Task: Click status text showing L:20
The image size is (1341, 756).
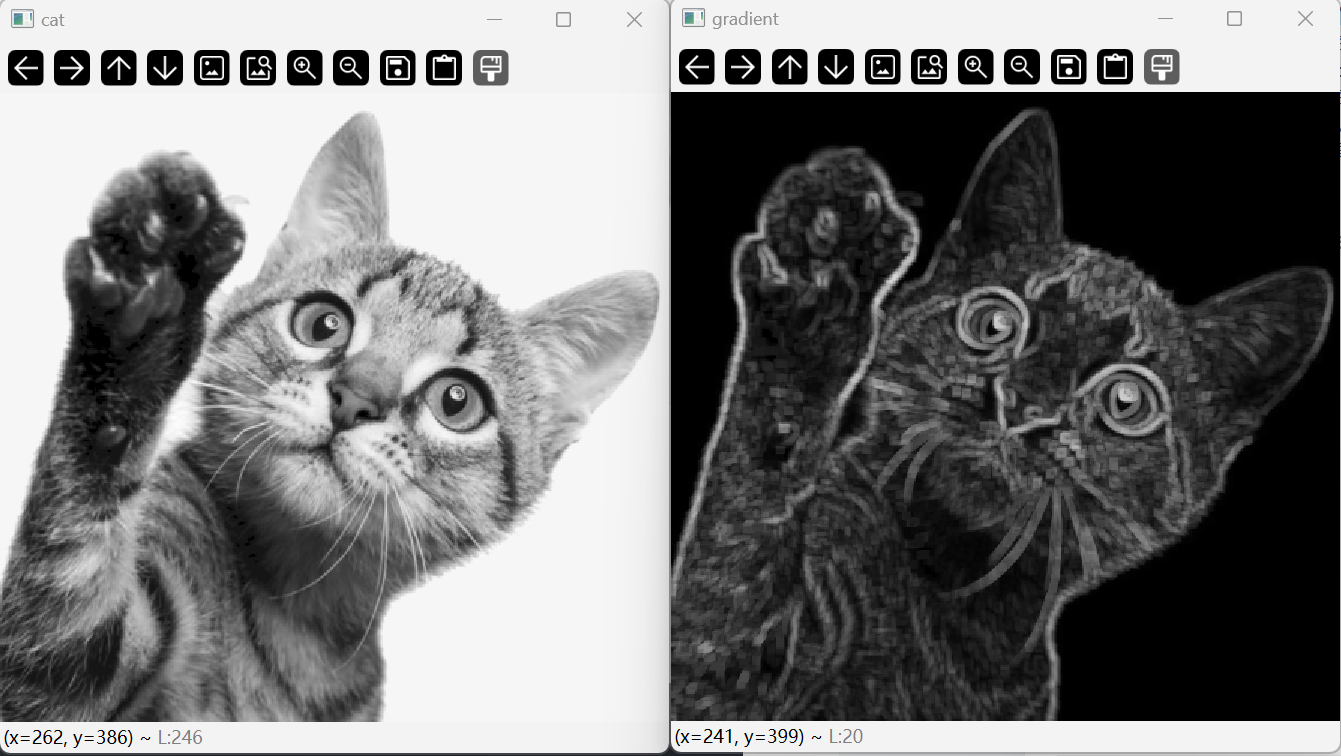Action: [846, 737]
